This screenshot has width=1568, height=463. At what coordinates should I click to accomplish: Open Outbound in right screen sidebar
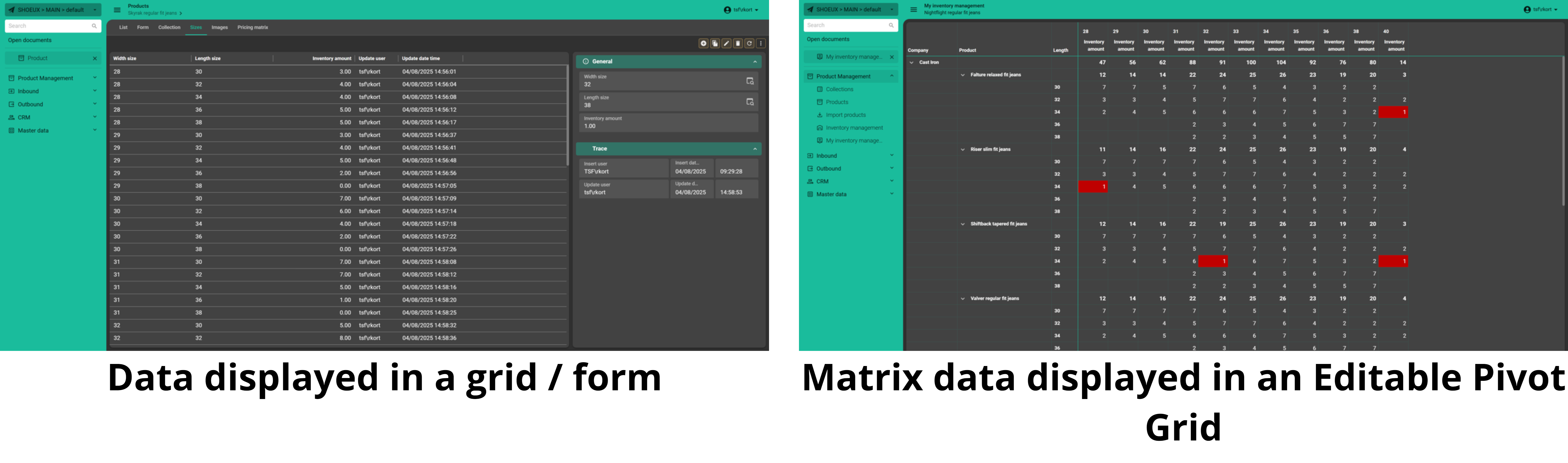click(x=851, y=169)
